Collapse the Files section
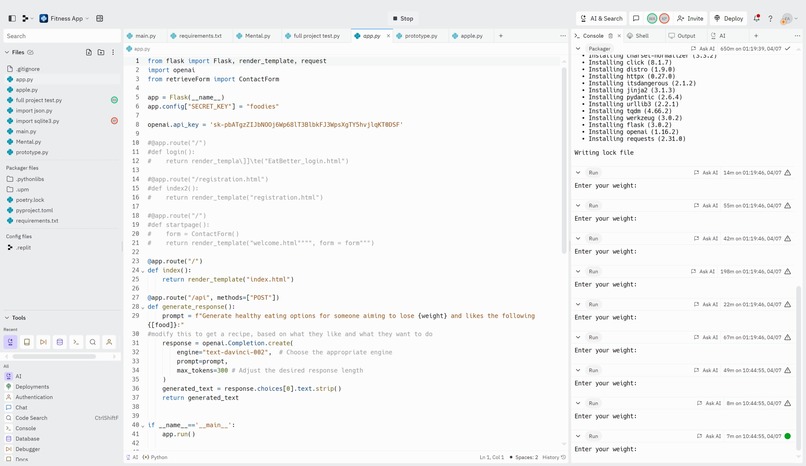The width and height of the screenshot is (806, 466). pyautogui.click(x=7, y=52)
